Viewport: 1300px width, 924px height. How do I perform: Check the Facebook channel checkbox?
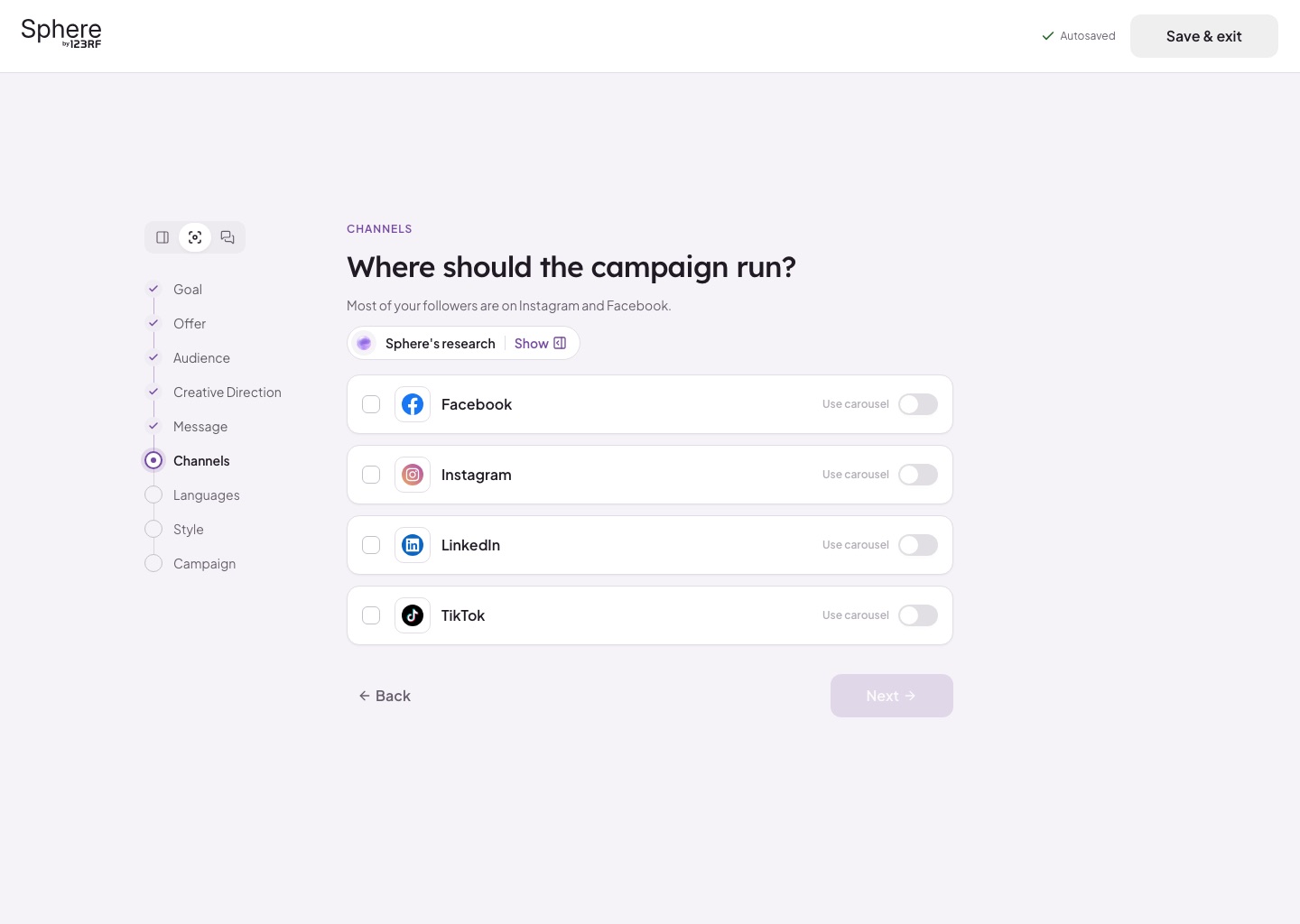click(371, 404)
